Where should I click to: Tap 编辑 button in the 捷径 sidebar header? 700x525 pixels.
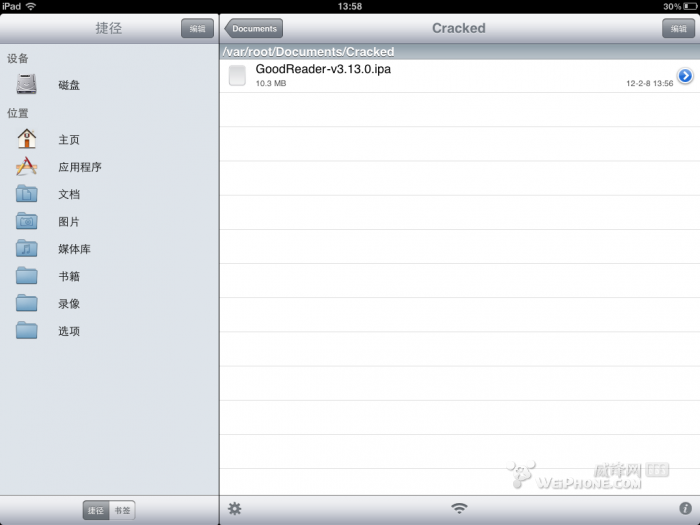(197, 29)
